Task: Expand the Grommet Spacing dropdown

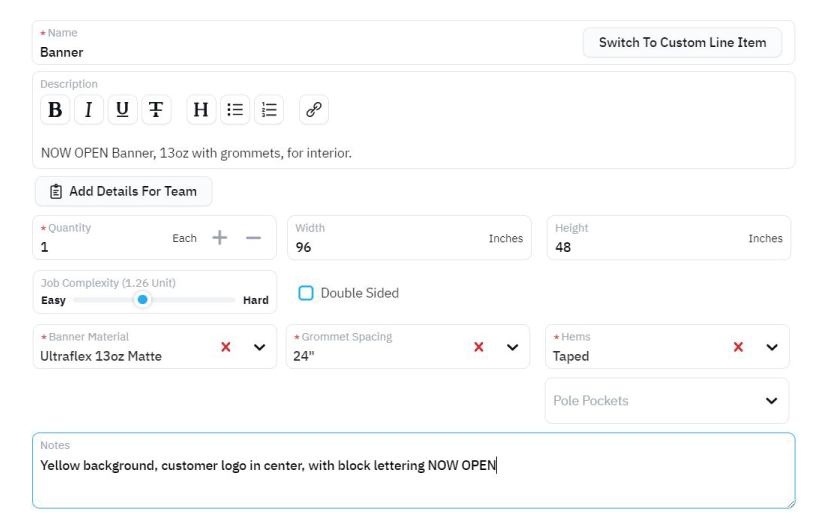Action: pyautogui.click(x=512, y=347)
